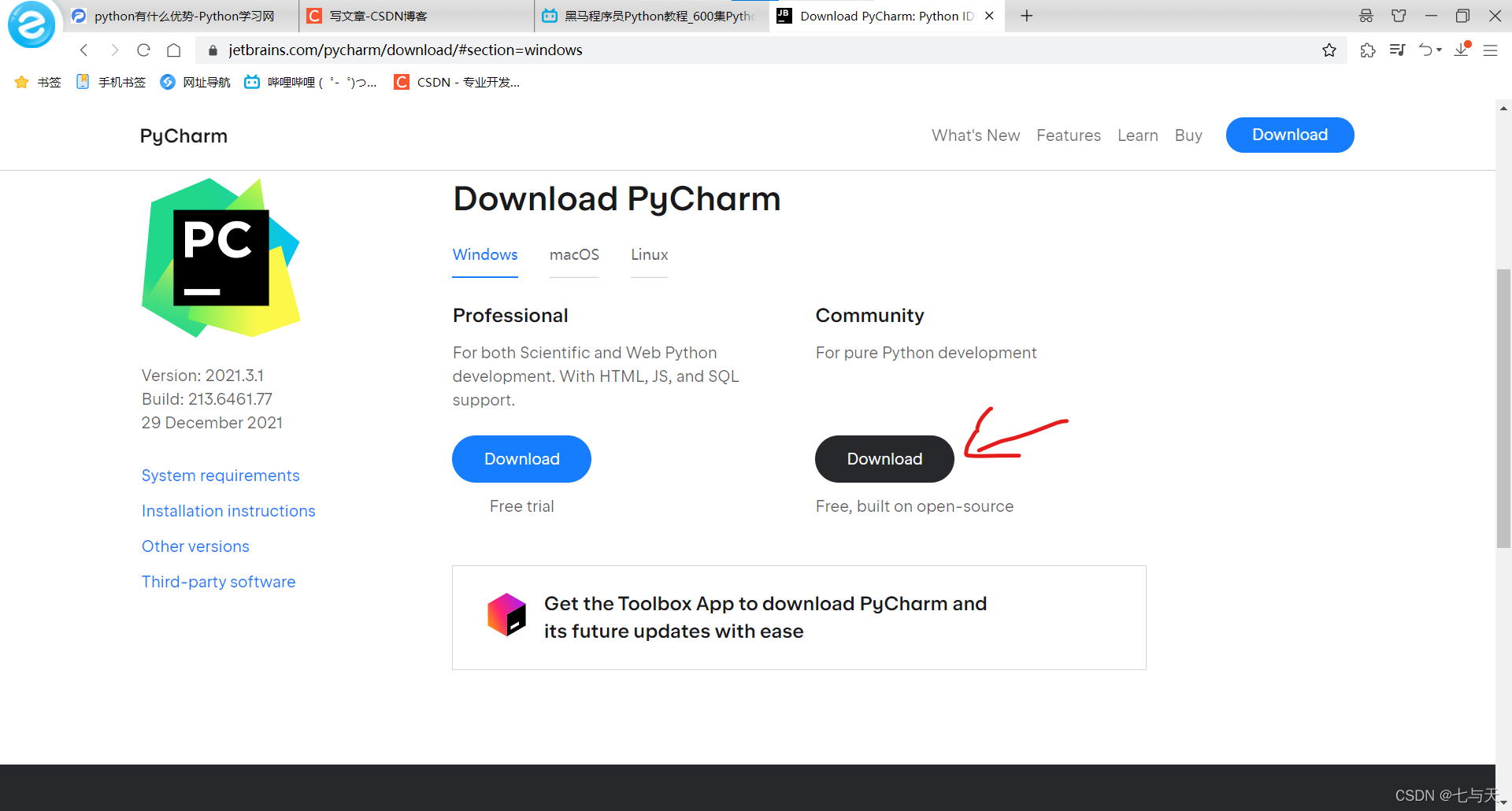Screen dimensions: 1512x811
Task: Open the Other versions link
Action: 195,546
